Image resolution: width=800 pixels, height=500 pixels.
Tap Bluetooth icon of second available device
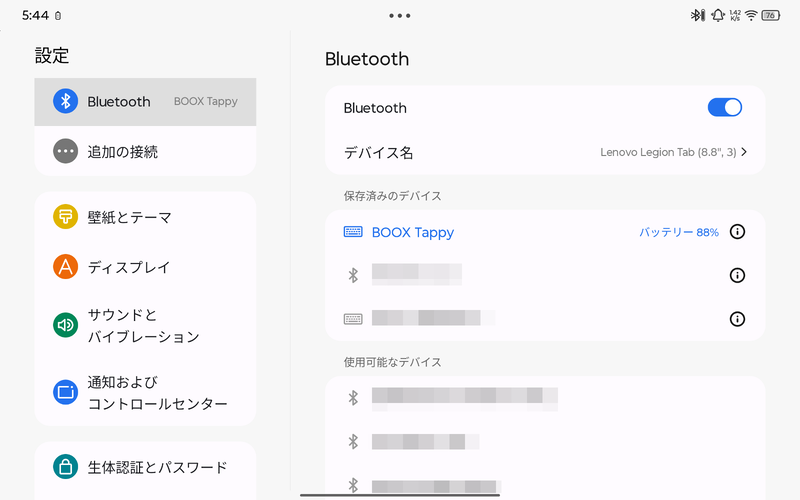tap(353, 441)
